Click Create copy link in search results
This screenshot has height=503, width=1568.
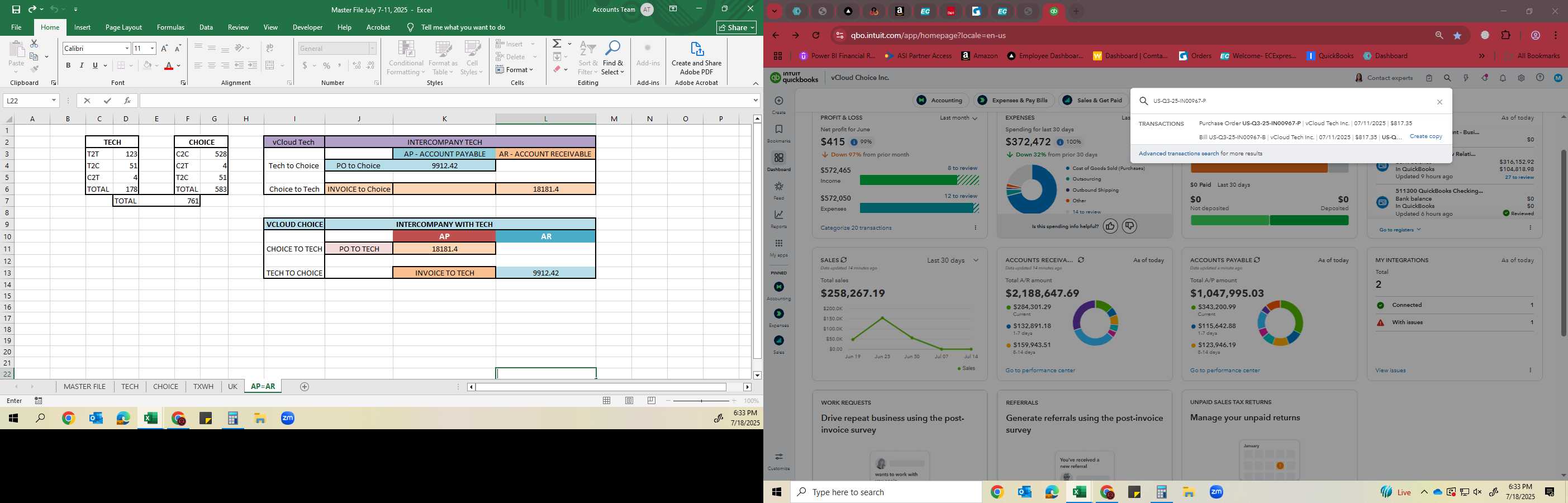pos(1426,136)
